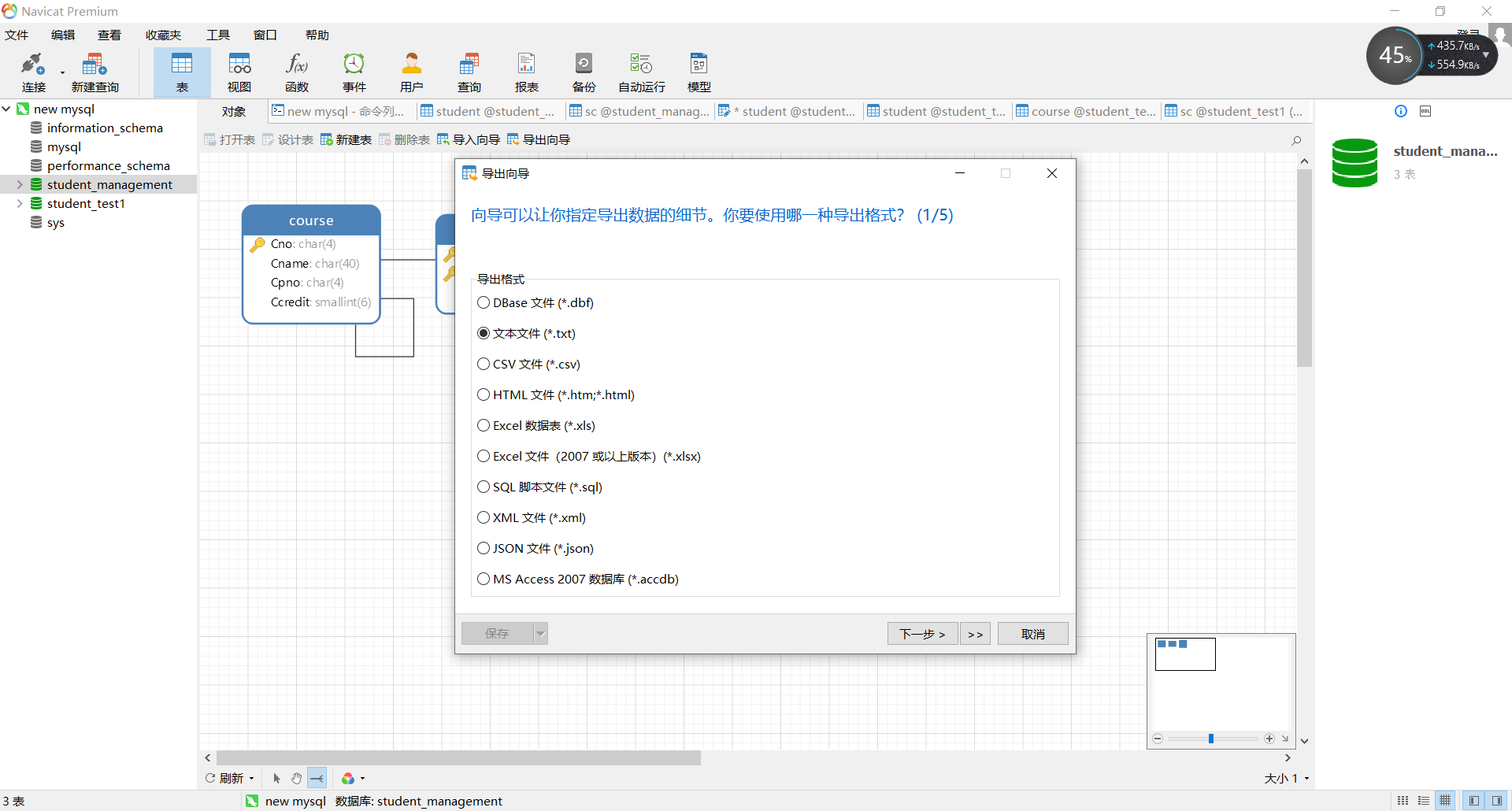Select DBase 文件 (*.dbf) format
The width and height of the screenshot is (1512, 811).
pos(535,302)
